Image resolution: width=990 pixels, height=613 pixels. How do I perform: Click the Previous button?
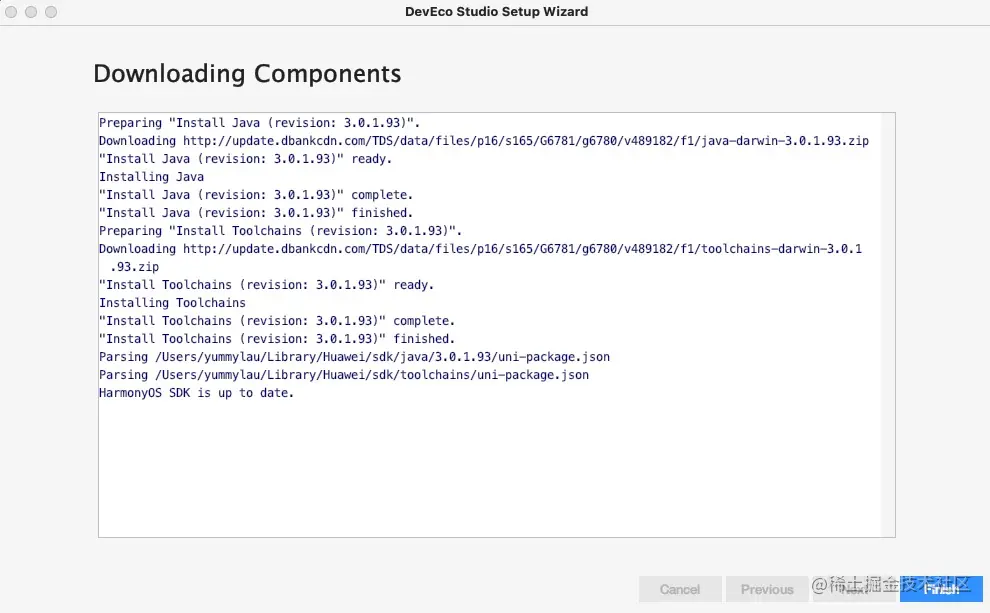pyautogui.click(x=767, y=589)
